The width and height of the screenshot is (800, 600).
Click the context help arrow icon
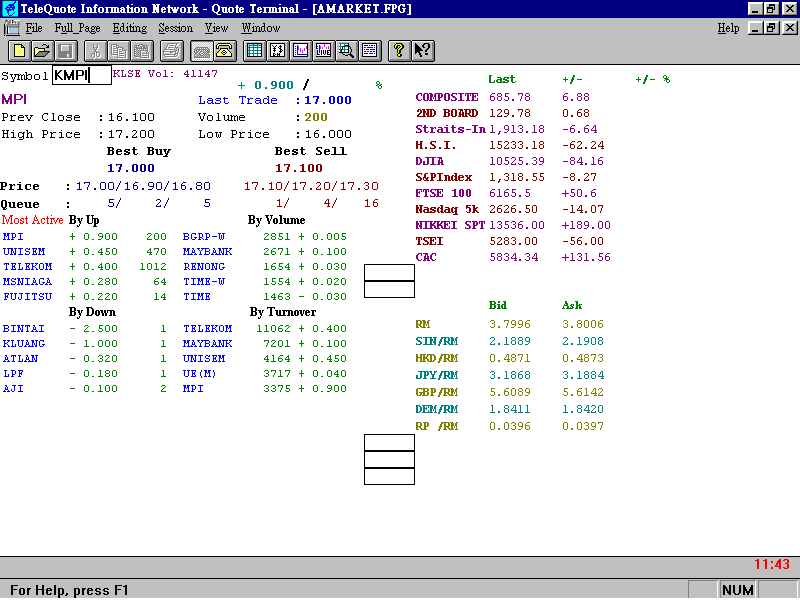pyautogui.click(x=422, y=51)
